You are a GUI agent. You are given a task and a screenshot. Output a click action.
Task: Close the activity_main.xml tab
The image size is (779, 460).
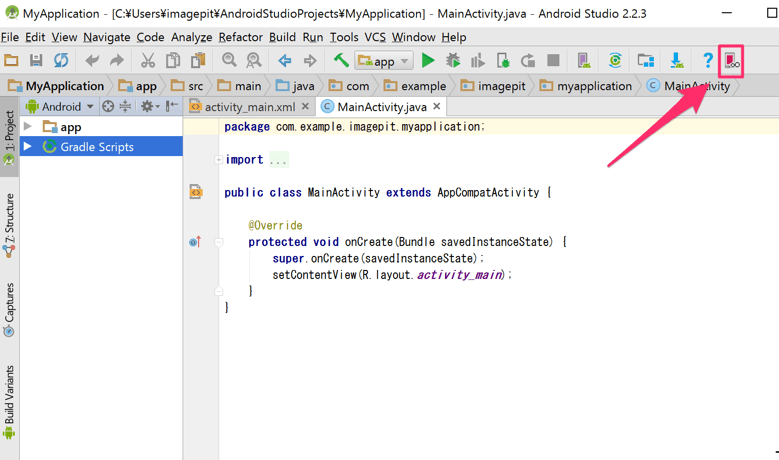pyautogui.click(x=306, y=106)
